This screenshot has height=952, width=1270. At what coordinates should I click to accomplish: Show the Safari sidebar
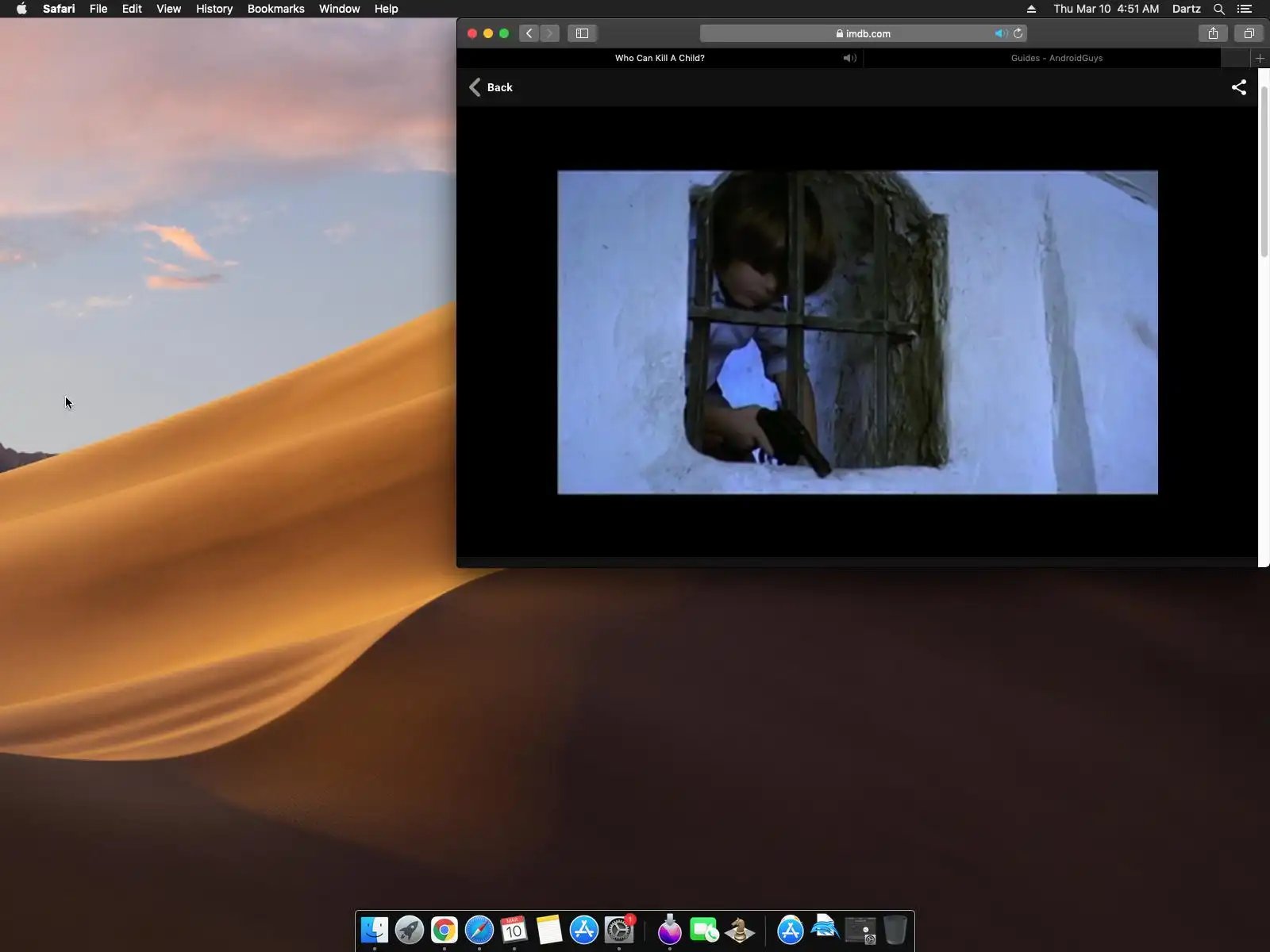(582, 33)
